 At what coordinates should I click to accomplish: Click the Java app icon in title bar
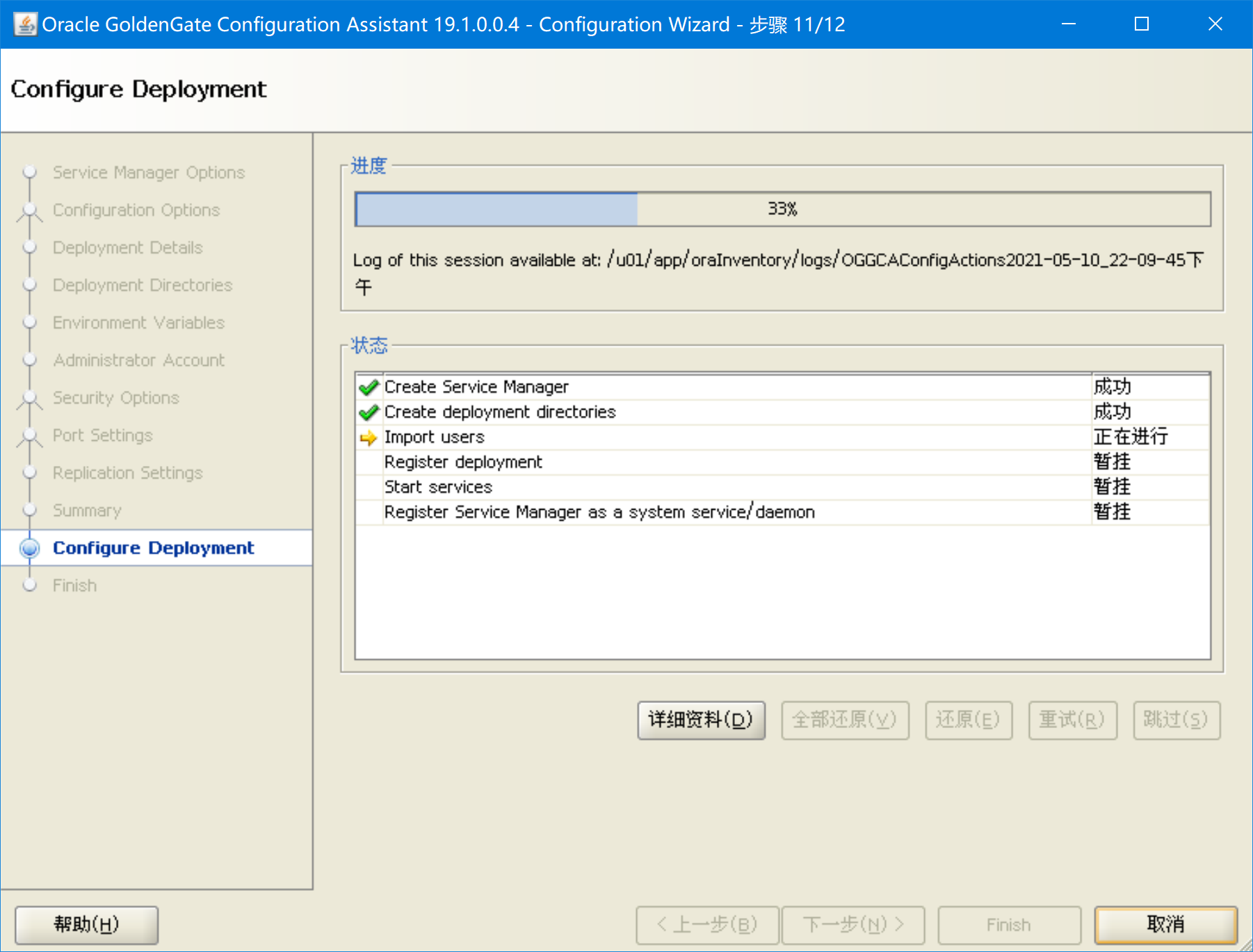[25, 24]
